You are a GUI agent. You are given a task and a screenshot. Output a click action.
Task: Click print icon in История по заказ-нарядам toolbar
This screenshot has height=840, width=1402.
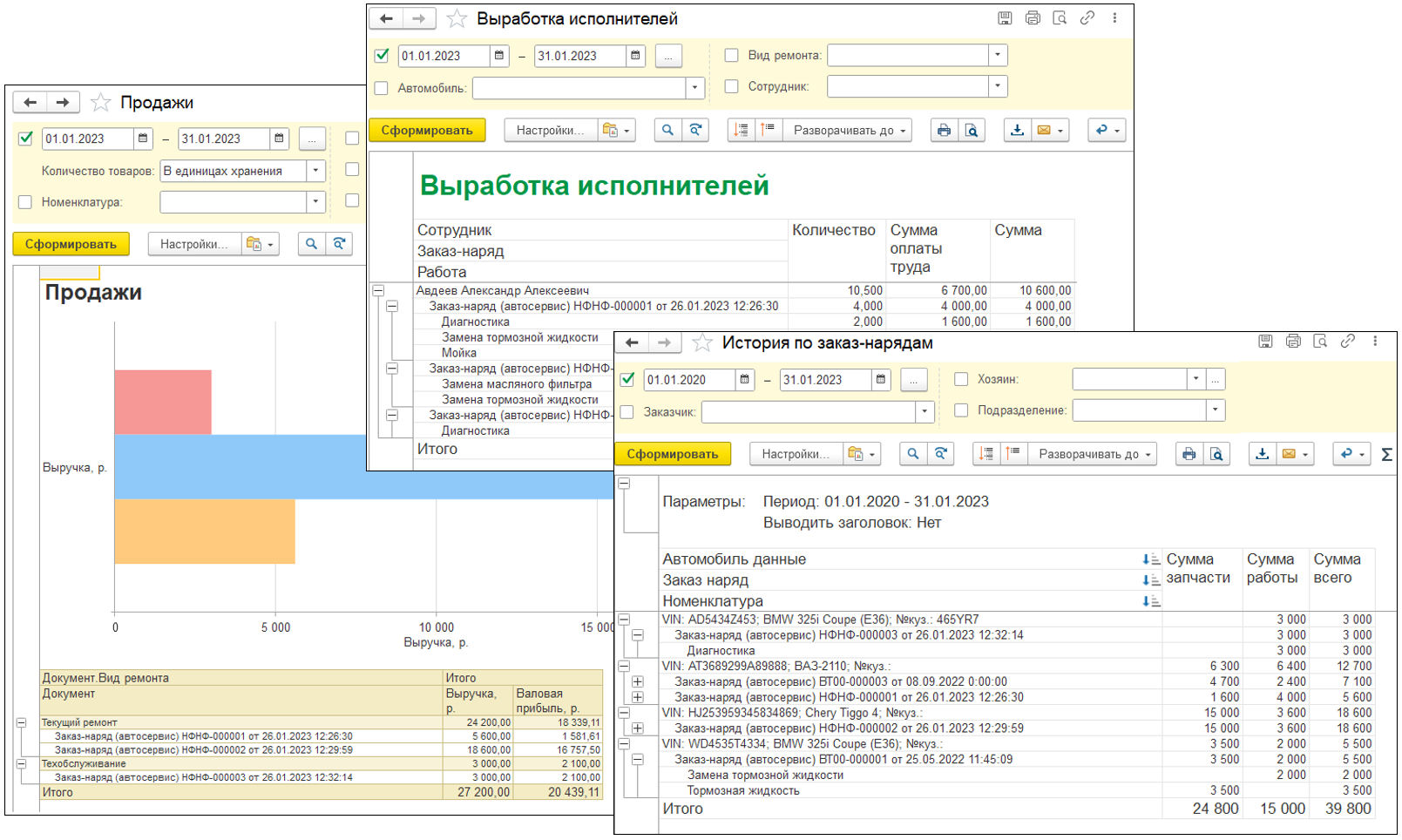[x=1189, y=454]
